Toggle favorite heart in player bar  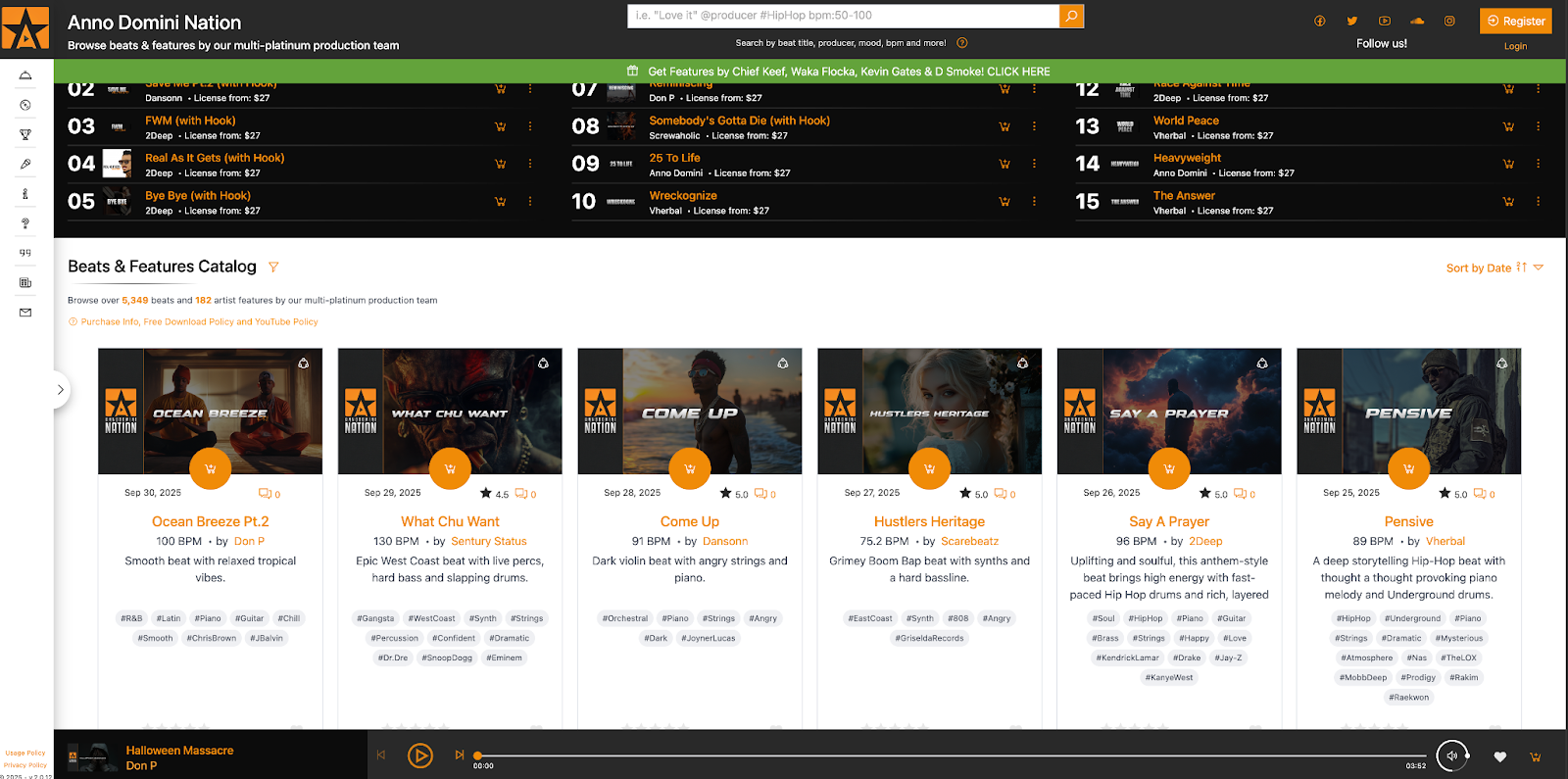tap(1499, 756)
